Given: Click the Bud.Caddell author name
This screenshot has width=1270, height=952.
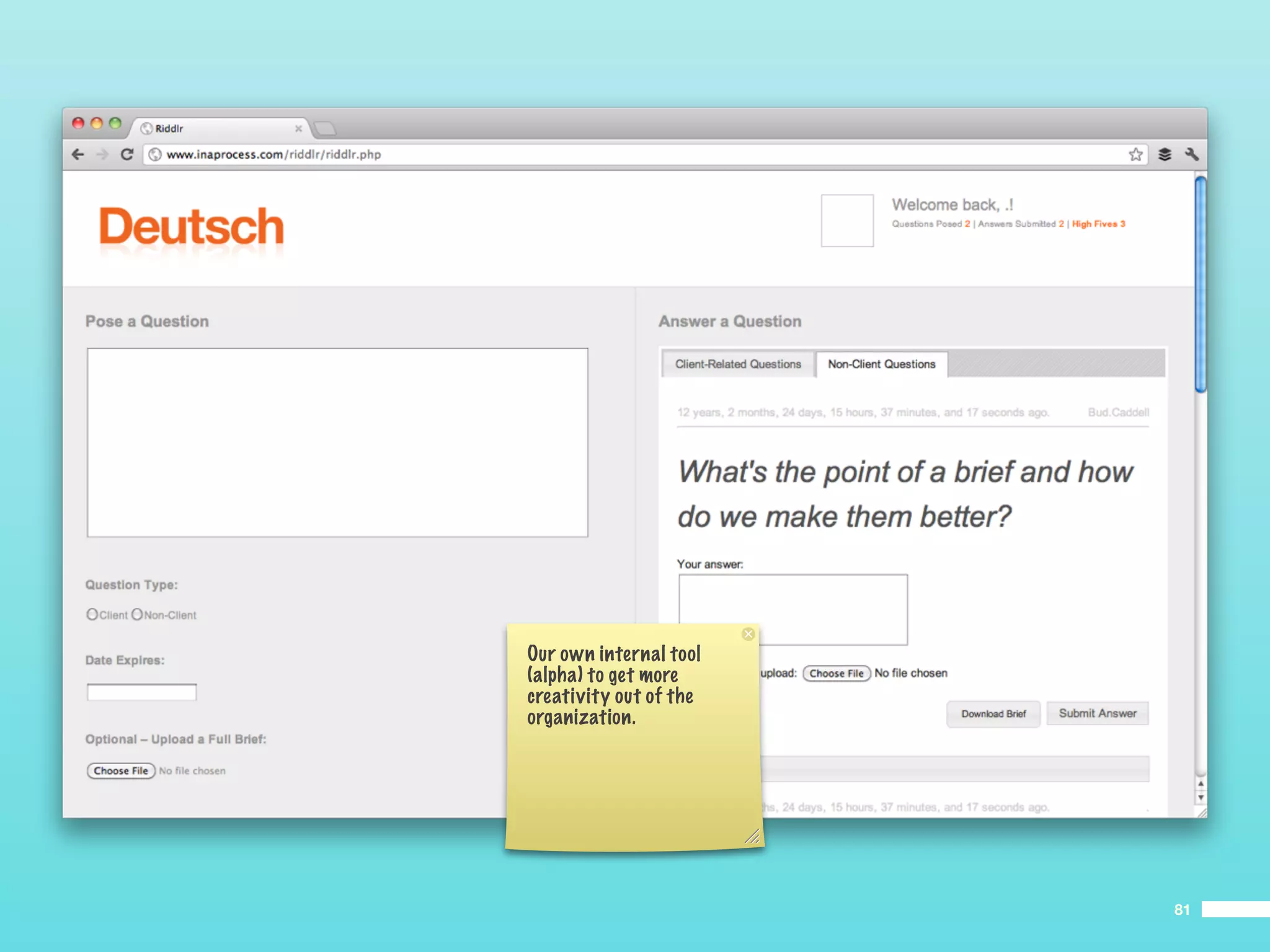Looking at the screenshot, I should tap(1118, 412).
